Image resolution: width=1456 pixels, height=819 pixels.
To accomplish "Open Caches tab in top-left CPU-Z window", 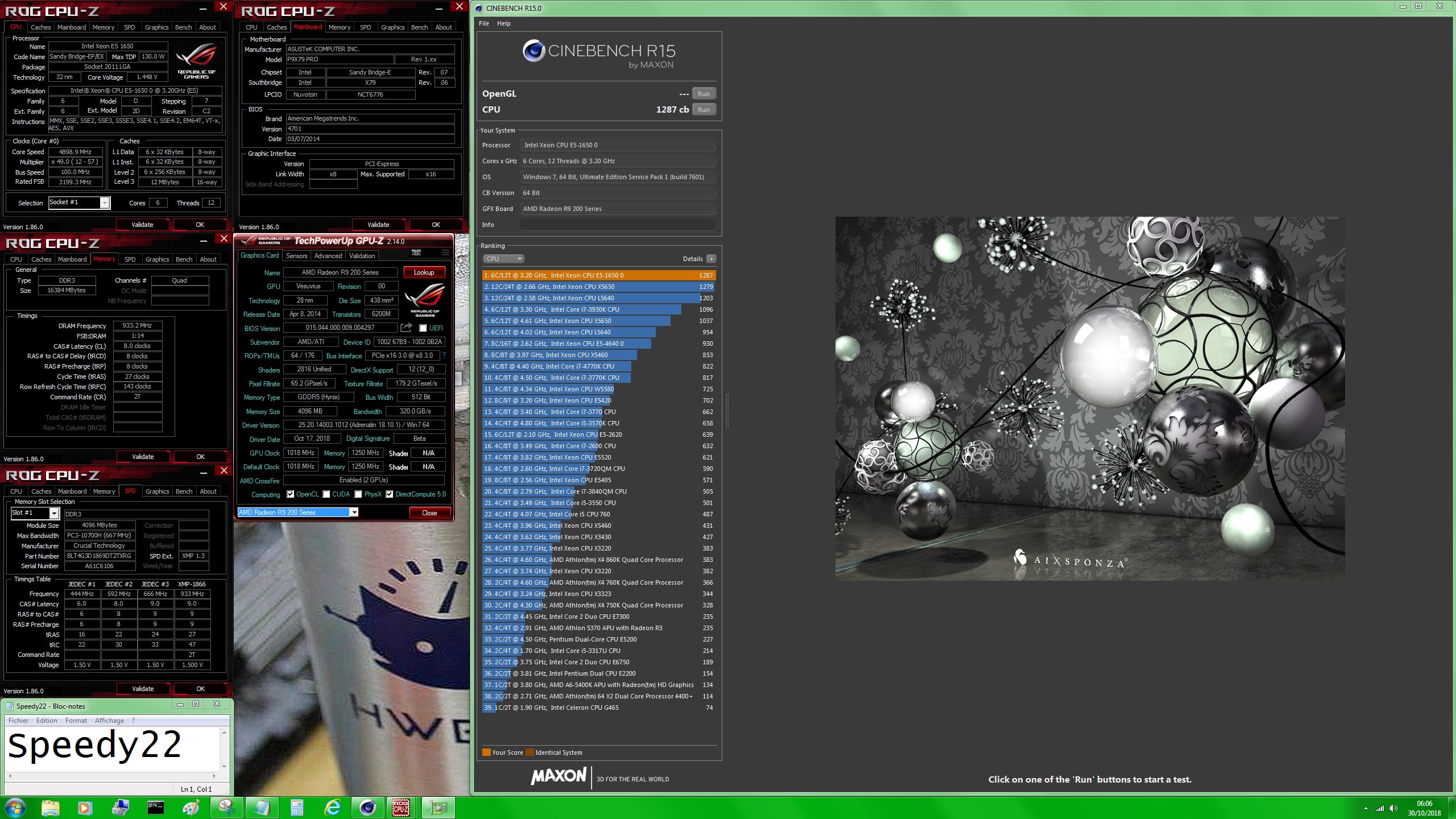I will point(40,27).
